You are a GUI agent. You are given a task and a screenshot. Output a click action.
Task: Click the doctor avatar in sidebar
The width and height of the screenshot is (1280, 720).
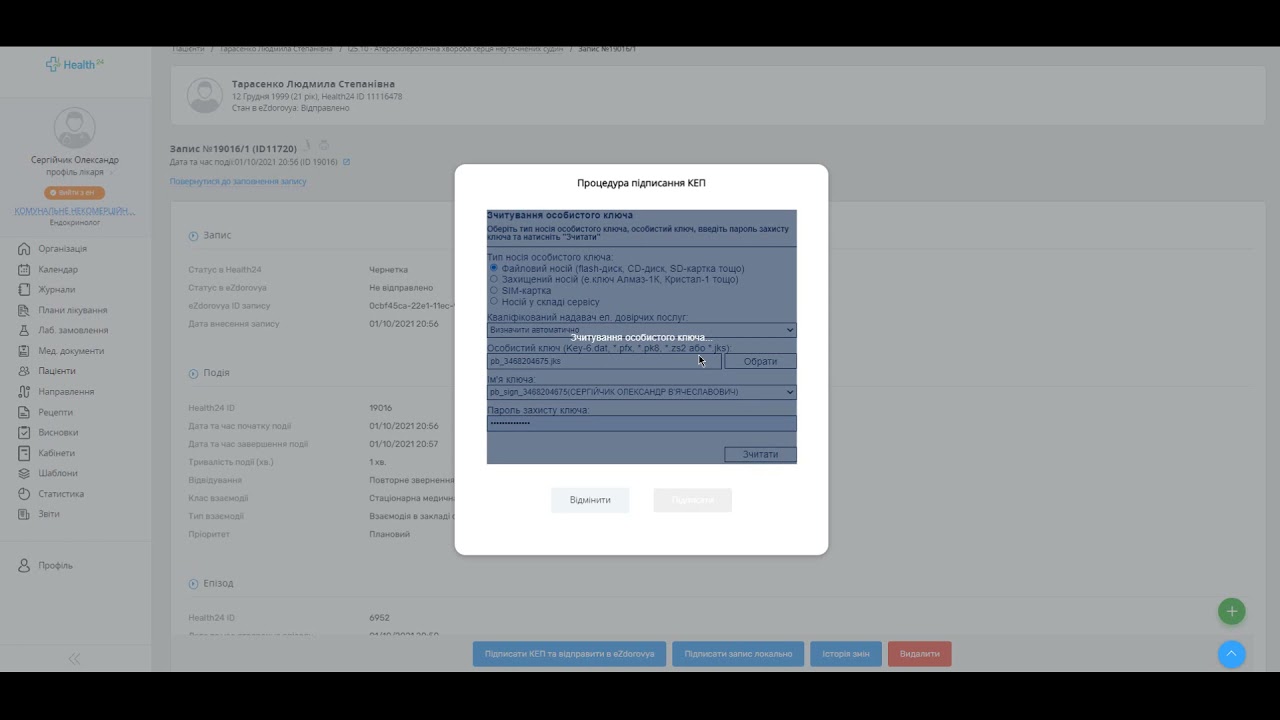74,128
